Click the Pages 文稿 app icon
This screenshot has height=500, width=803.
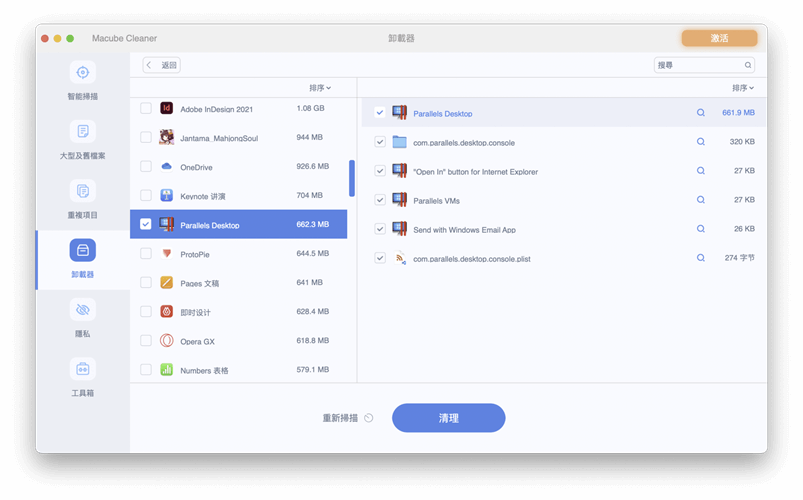(x=166, y=282)
